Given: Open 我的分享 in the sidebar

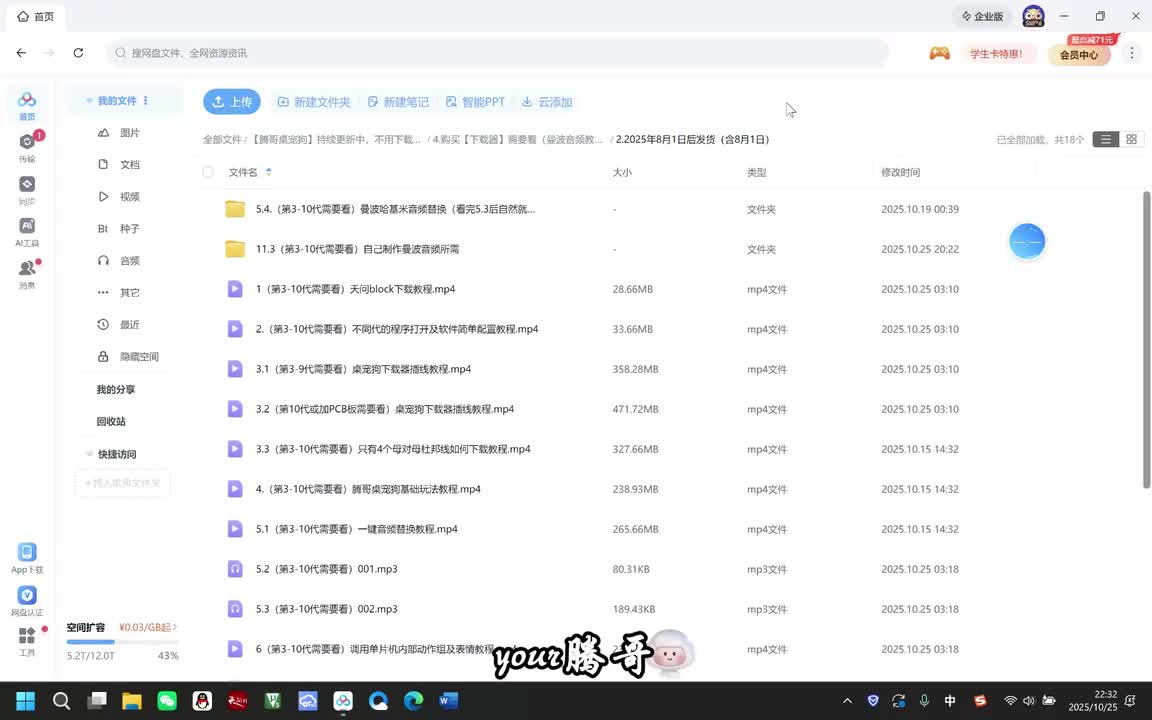Looking at the screenshot, I should point(116,389).
